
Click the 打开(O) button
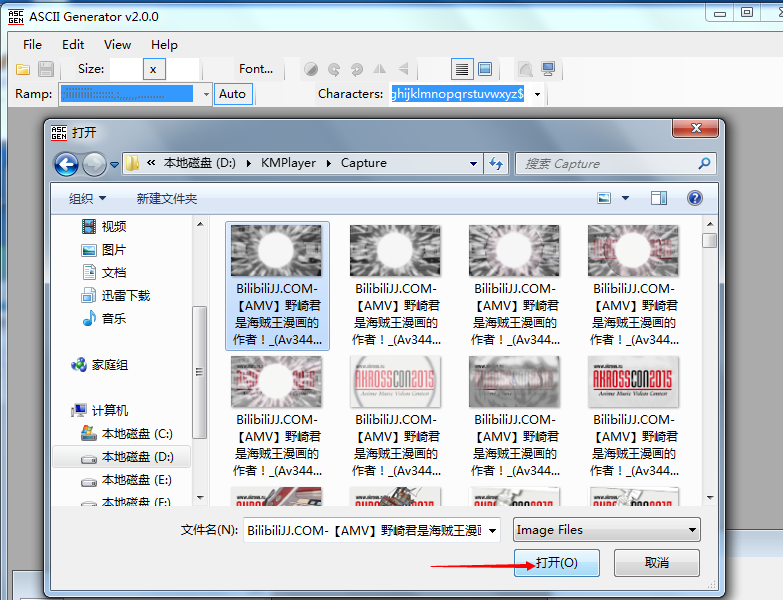556,563
